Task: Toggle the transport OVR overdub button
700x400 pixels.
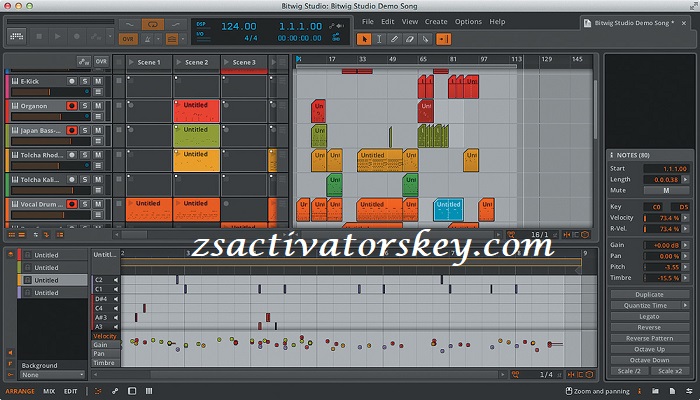Action: coord(128,39)
